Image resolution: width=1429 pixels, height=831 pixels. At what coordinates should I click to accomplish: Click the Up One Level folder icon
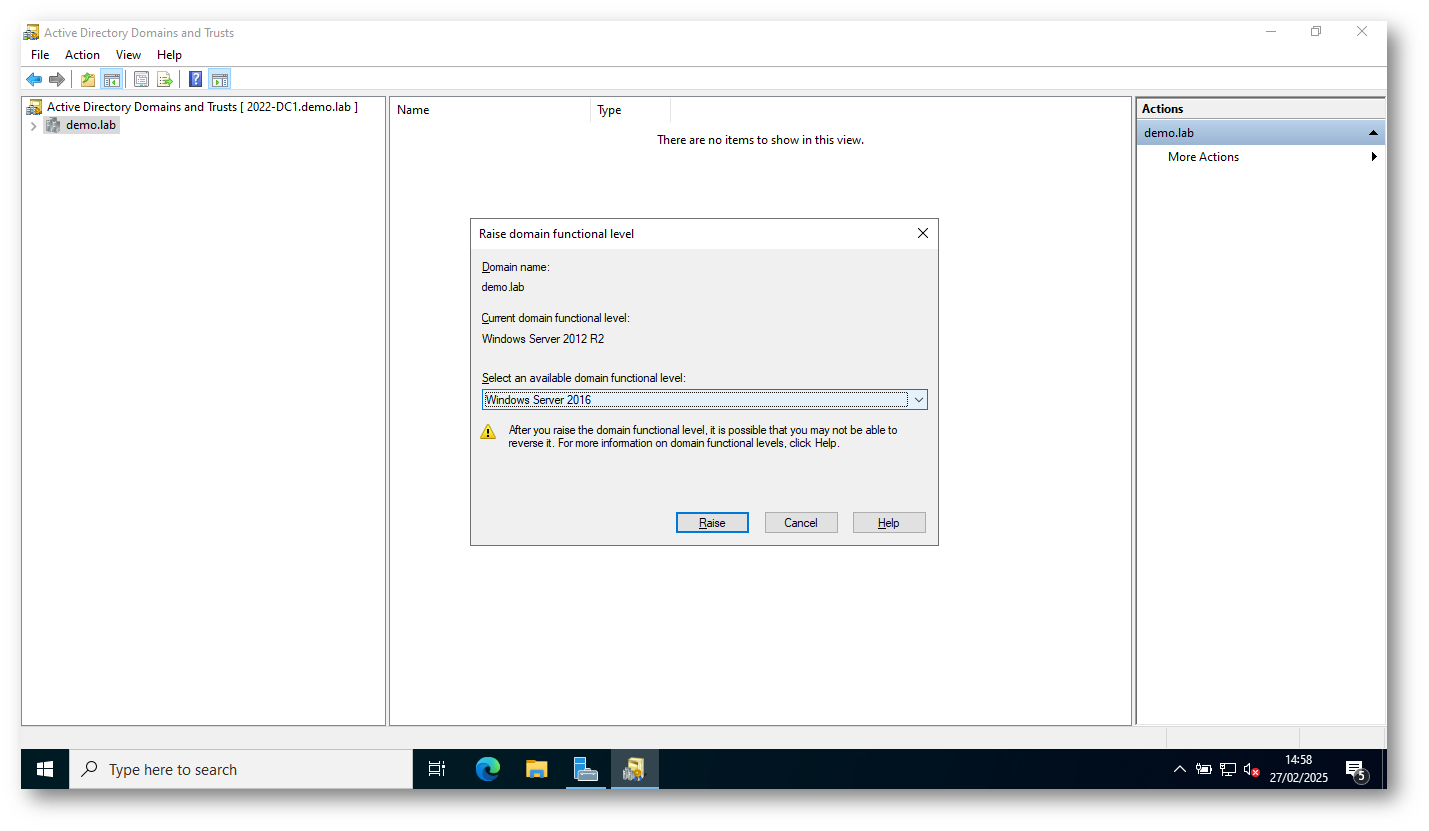[x=88, y=80]
